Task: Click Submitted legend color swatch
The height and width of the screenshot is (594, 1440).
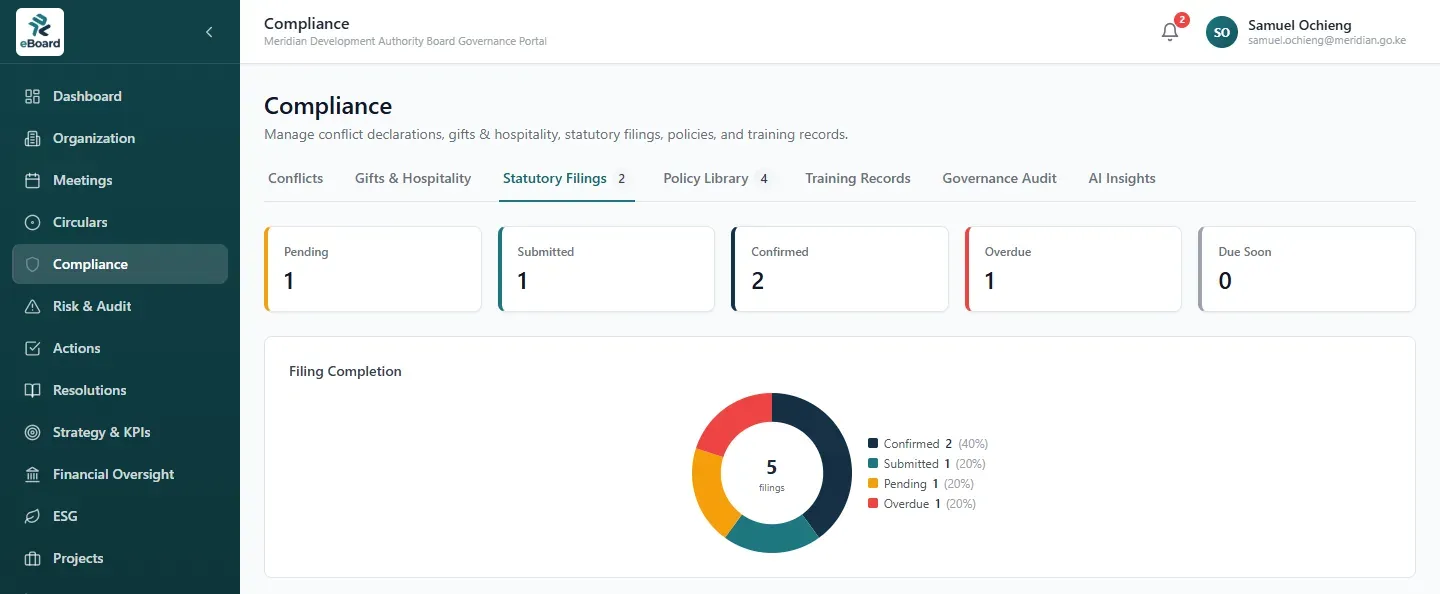Action: 873,464
